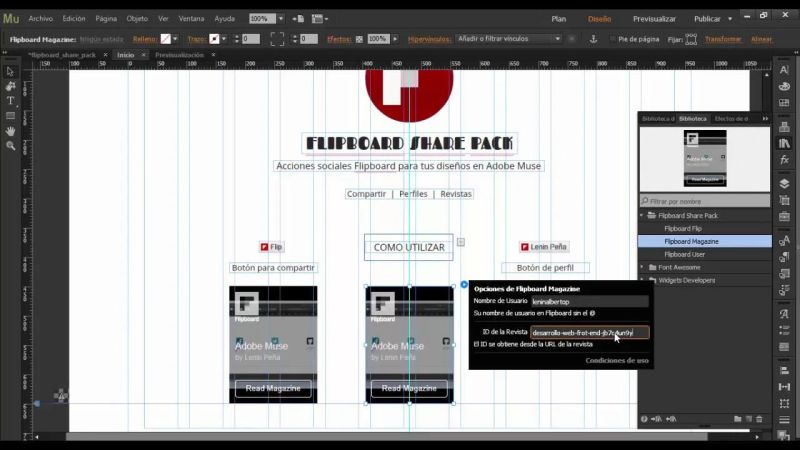
Task: Click the blue widget options arrow button
Action: coord(464,284)
